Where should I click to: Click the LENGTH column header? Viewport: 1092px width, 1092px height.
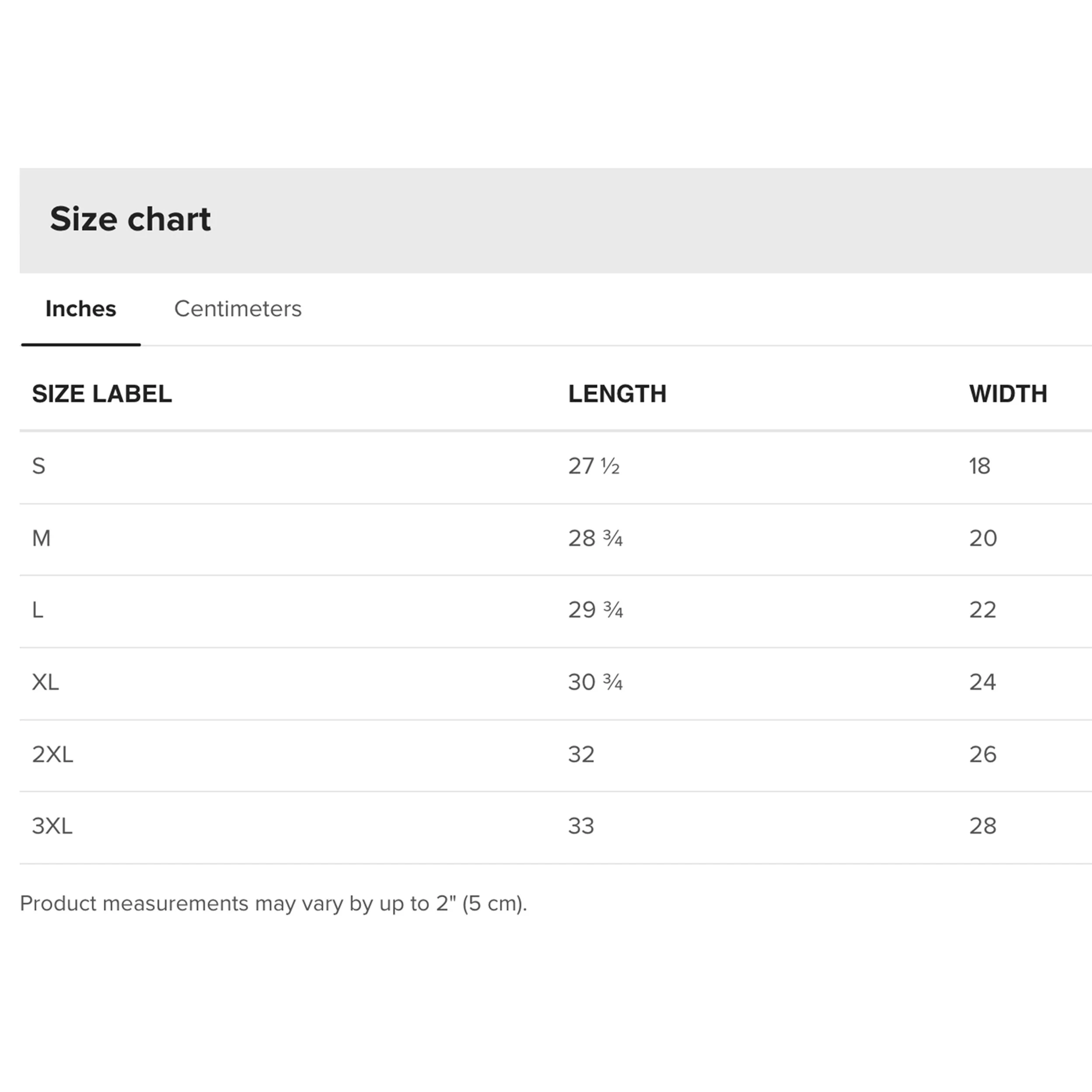coord(617,394)
